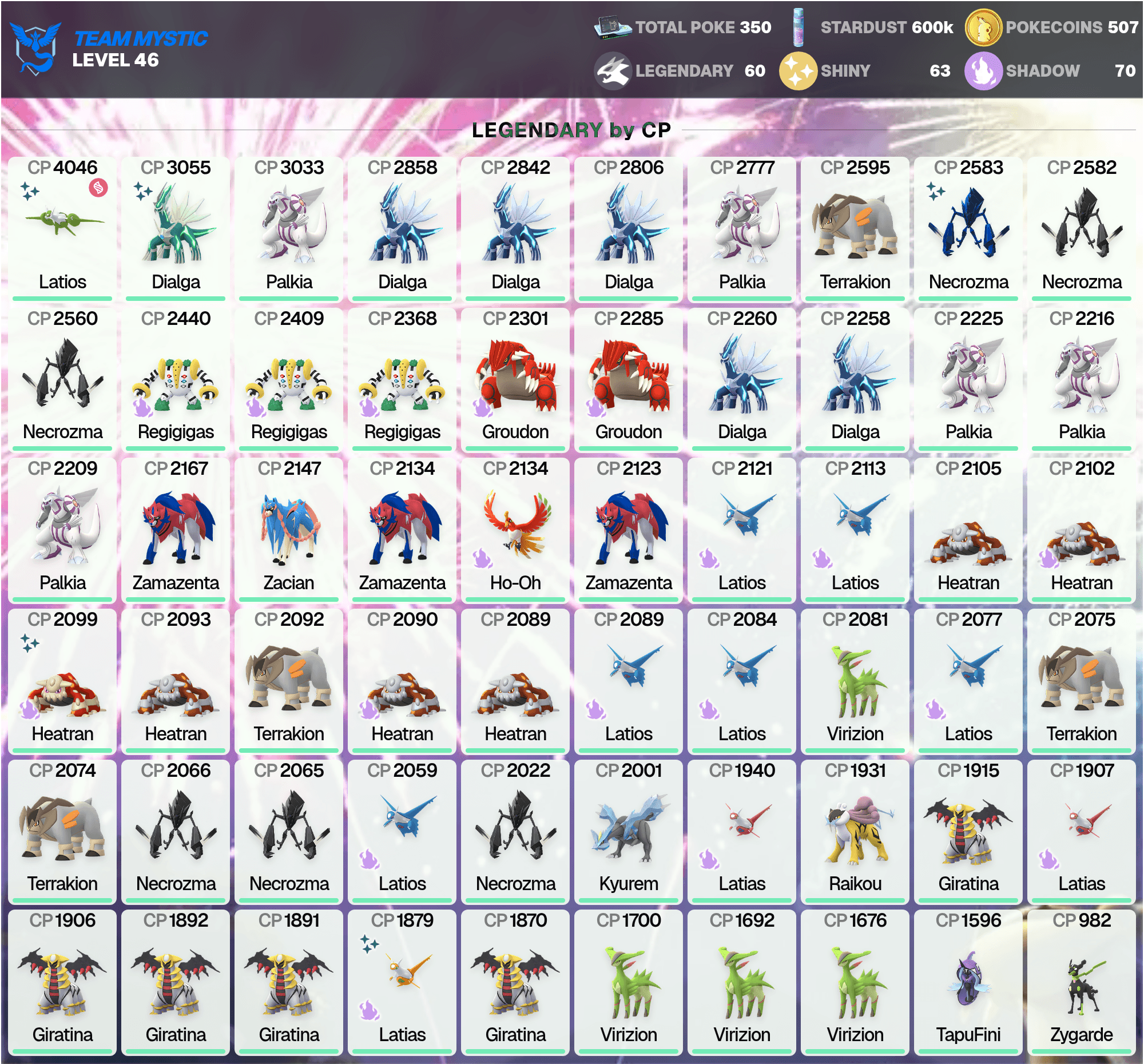Click shadow flame icon on Groudon CP 2301
The width and height of the screenshot is (1144, 1064).
483,407
